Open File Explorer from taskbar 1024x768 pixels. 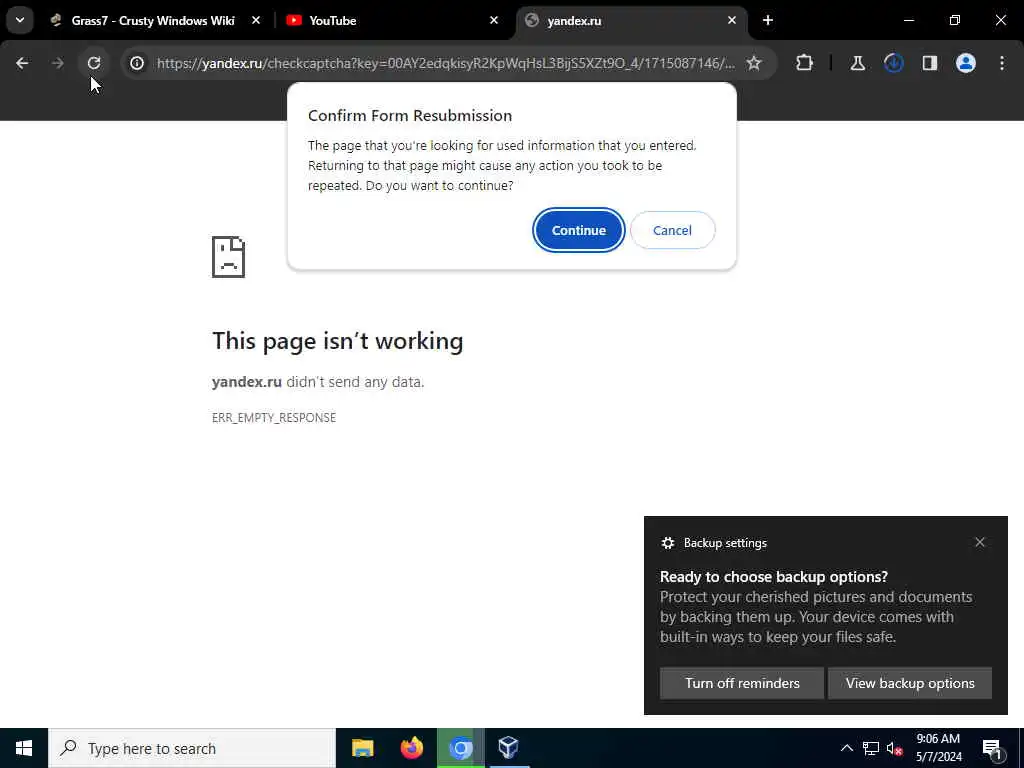pyautogui.click(x=362, y=748)
